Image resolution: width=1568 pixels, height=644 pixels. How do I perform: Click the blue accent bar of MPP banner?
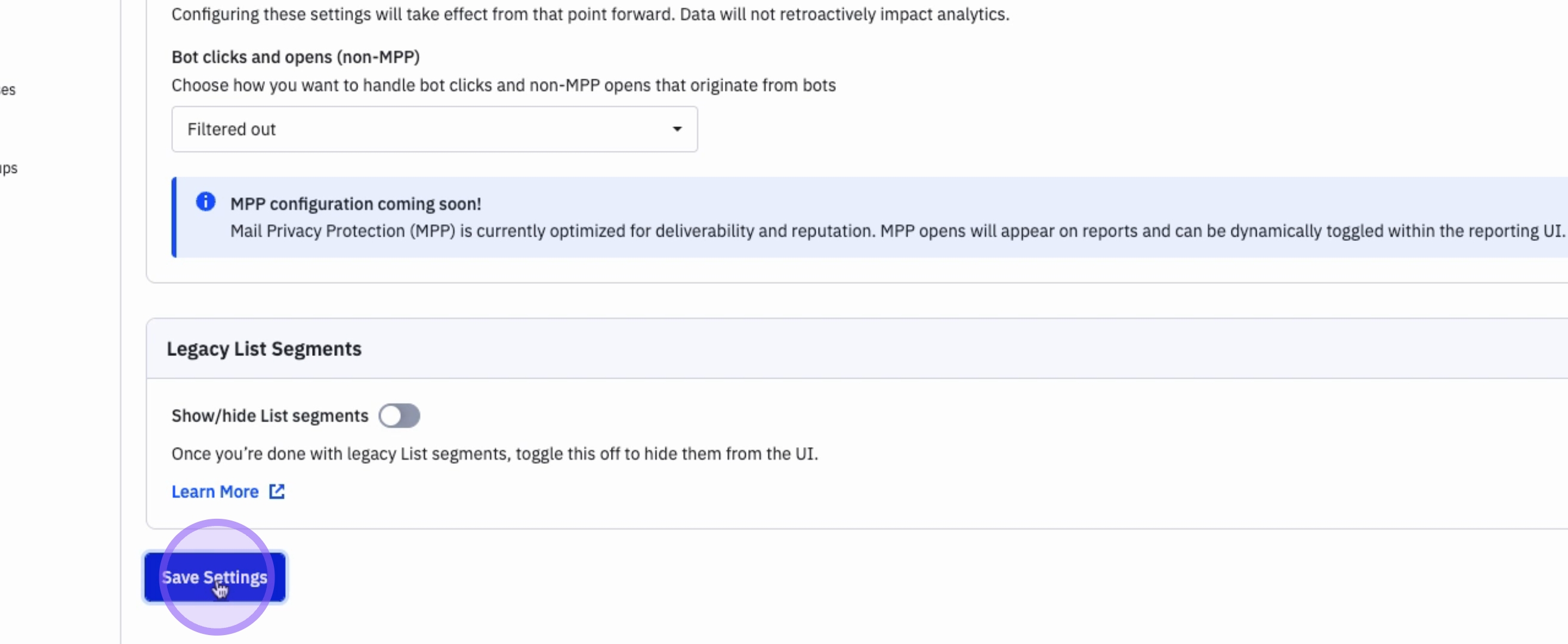[174, 217]
